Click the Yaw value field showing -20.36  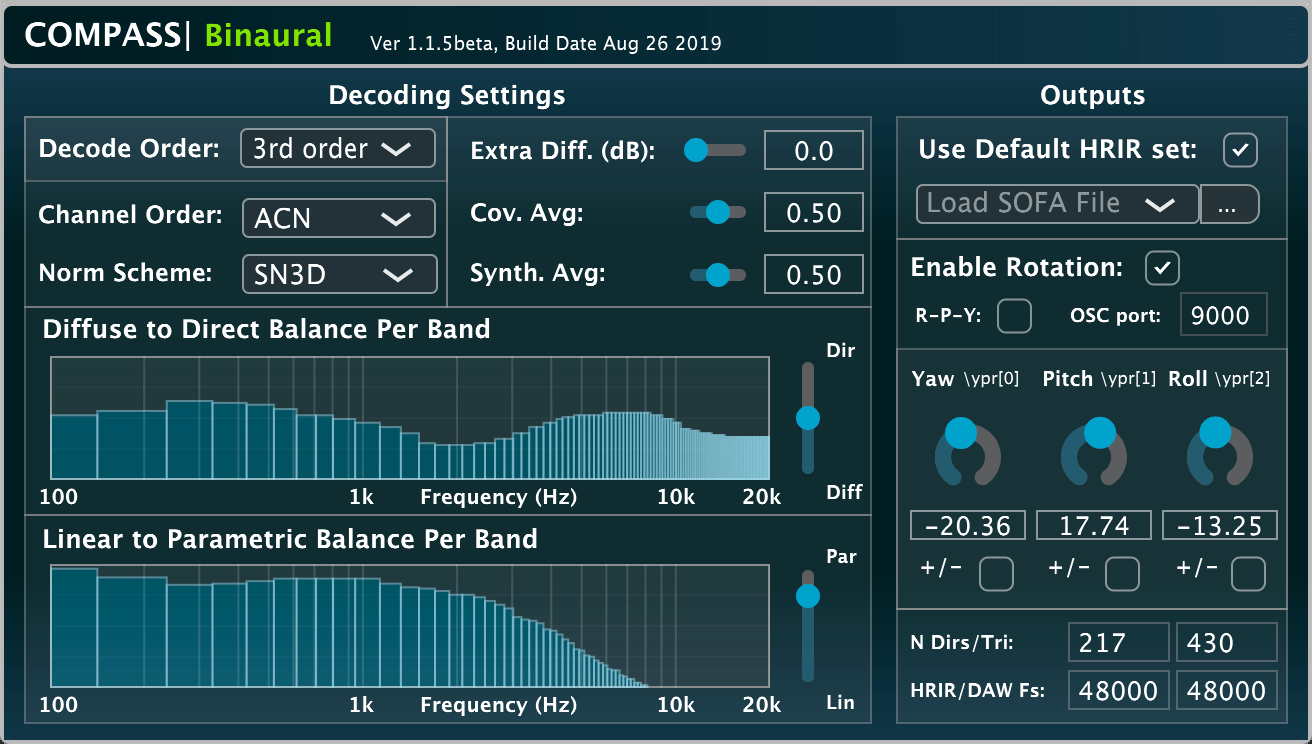(x=968, y=526)
